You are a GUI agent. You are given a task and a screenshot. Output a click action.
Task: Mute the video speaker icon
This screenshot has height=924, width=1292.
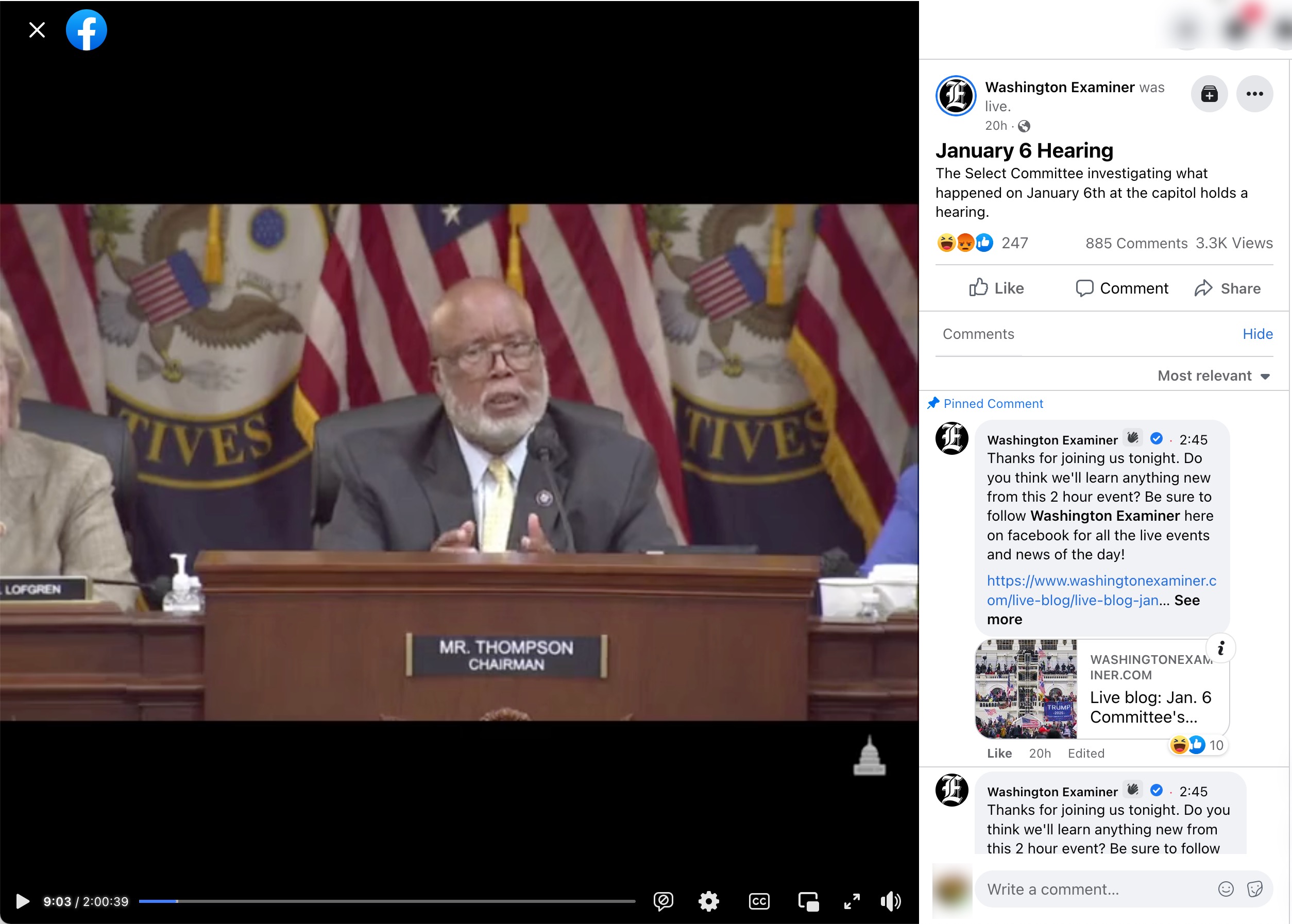[x=890, y=901]
